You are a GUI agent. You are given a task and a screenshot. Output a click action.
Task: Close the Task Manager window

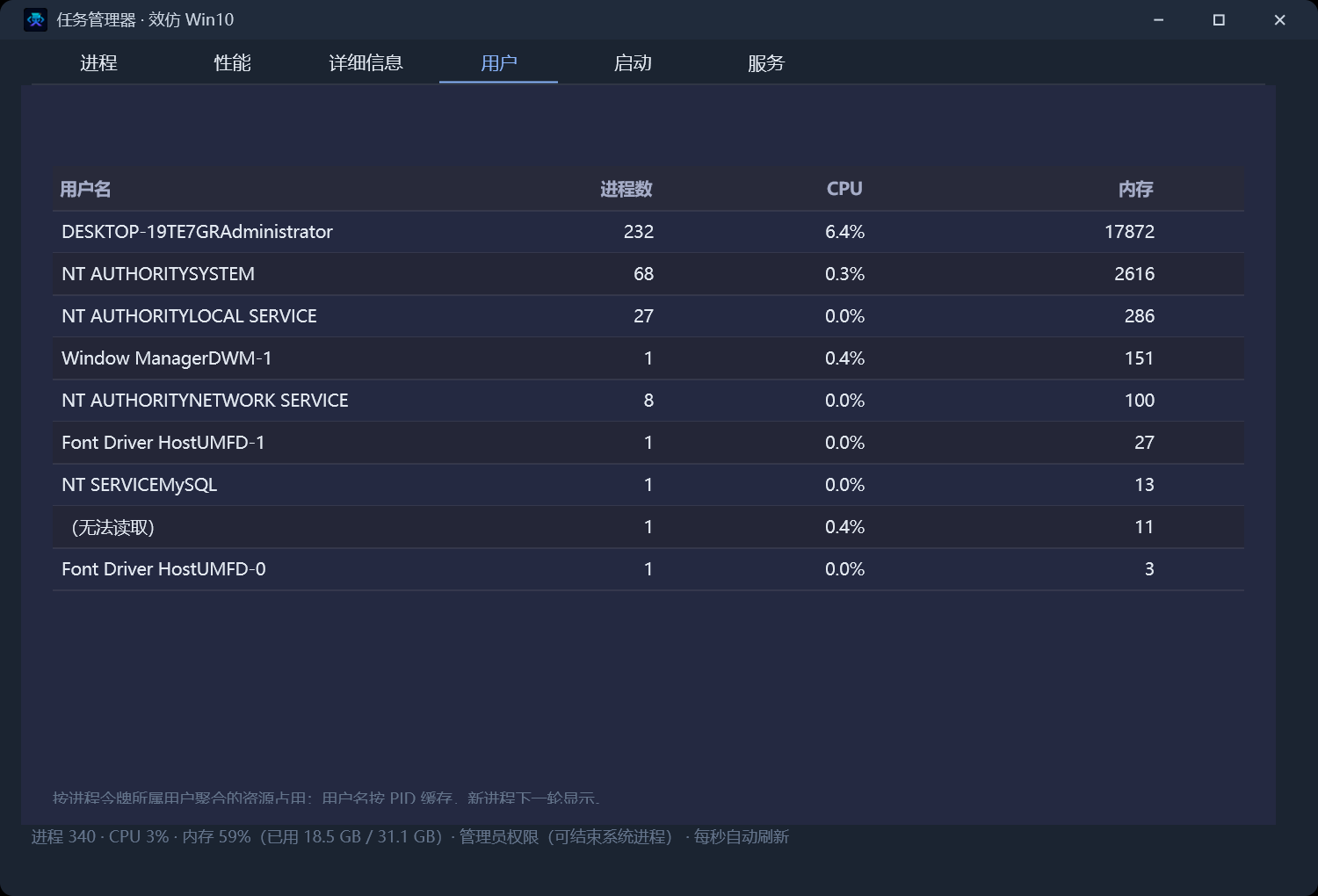[x=1279, y=20]
